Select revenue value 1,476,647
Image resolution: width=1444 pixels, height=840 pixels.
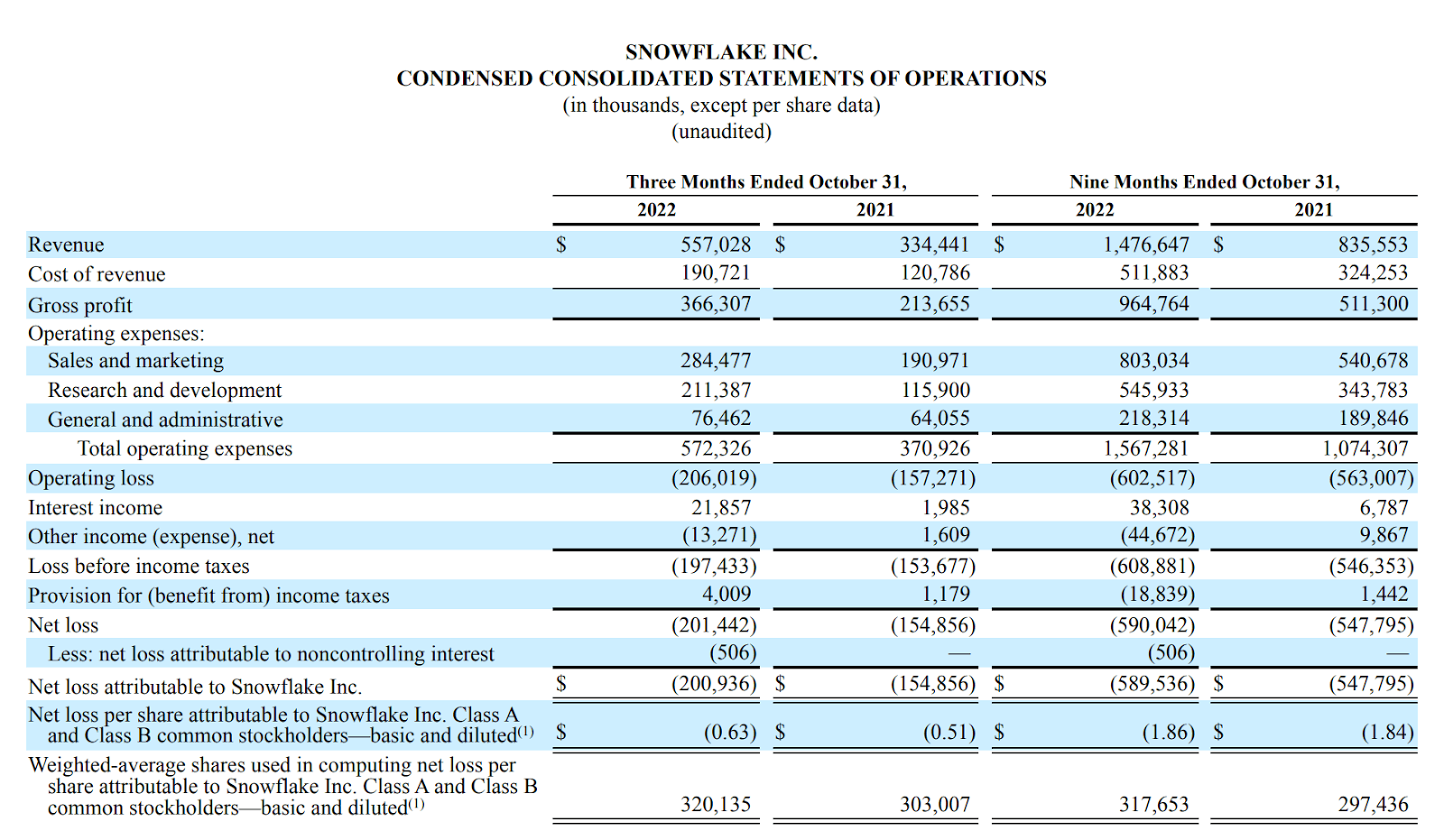(1146, 245)
